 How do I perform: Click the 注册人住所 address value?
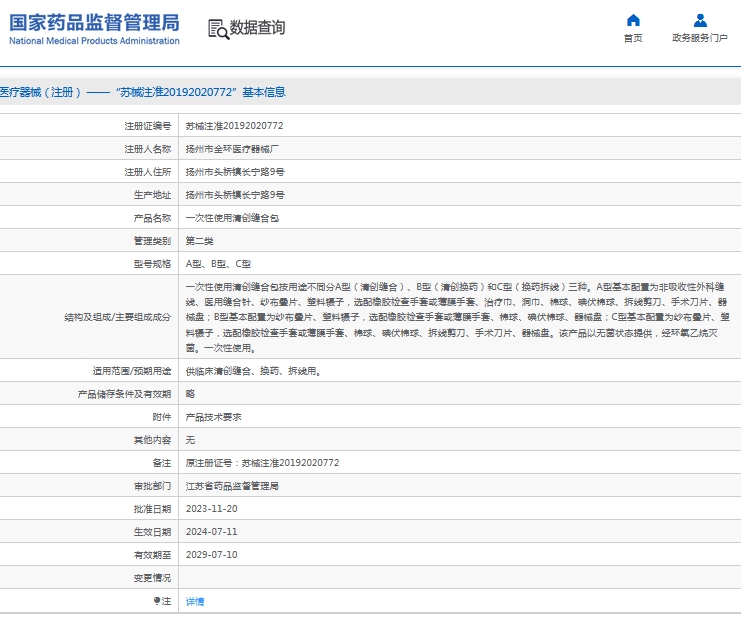235,172
